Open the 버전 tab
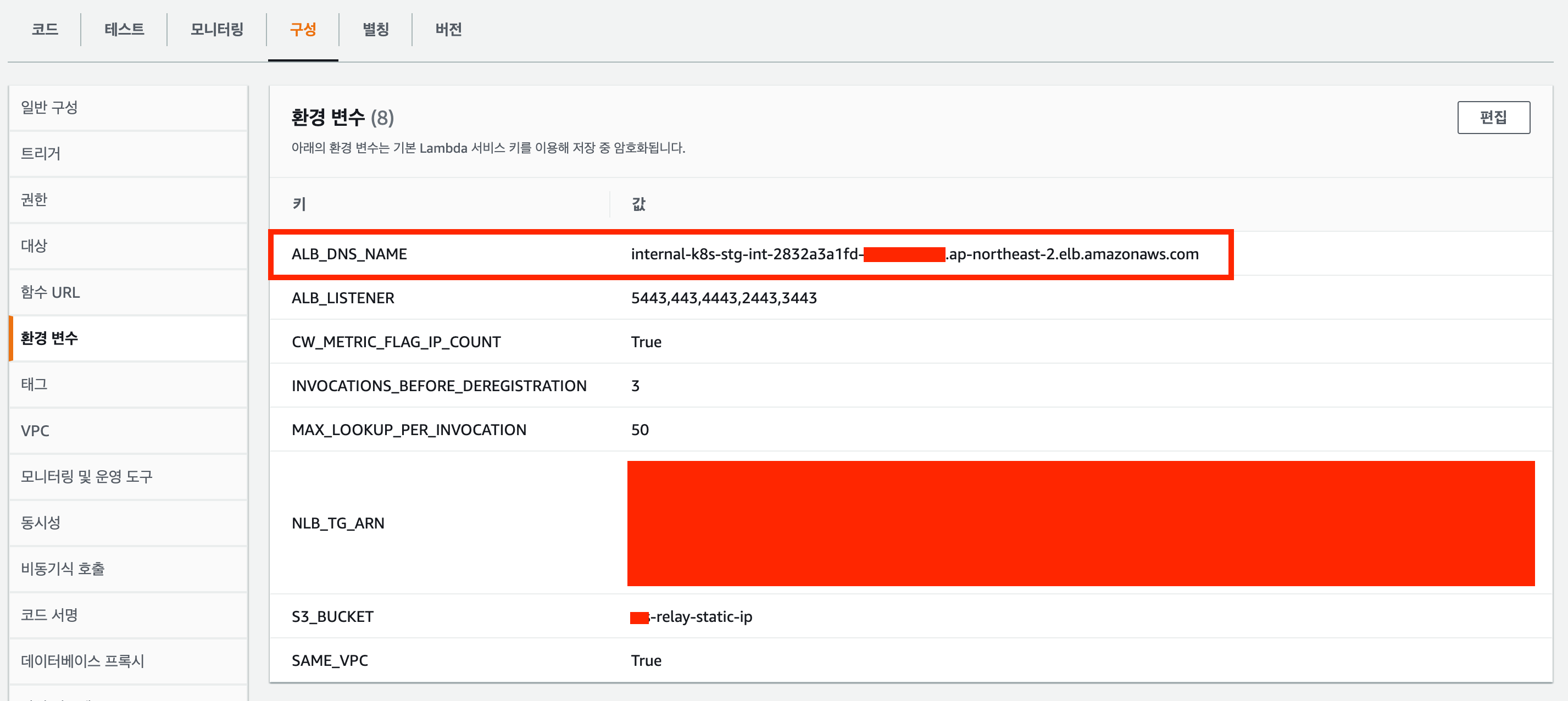 [449, 29]
